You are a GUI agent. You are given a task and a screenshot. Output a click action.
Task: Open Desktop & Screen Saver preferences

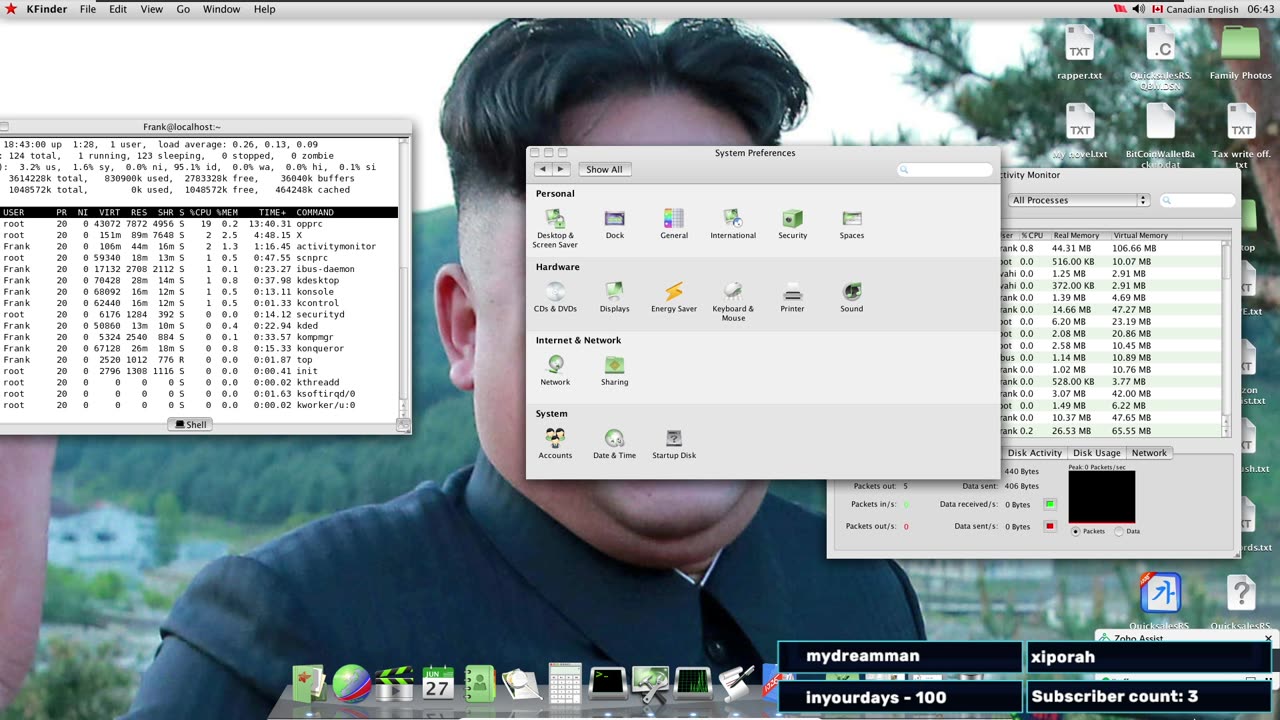pyautogui.click(x=555, y=227)
